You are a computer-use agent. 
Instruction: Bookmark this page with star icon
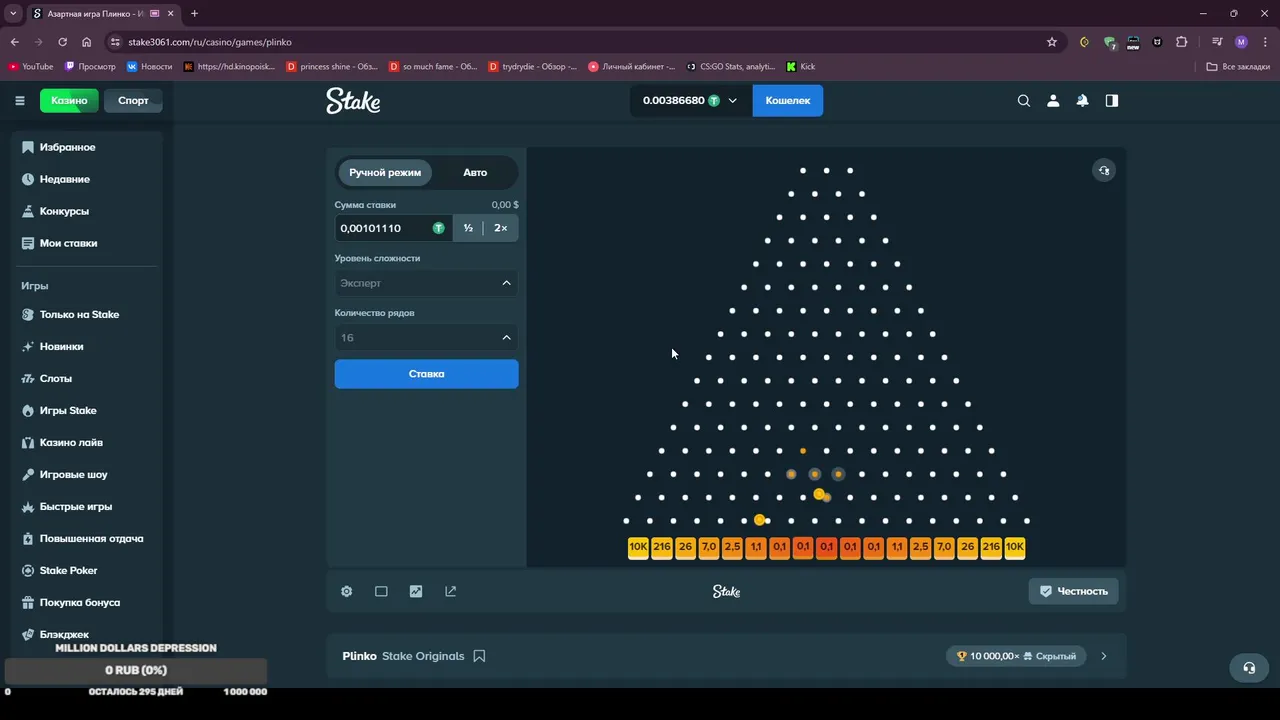[x=1052, y=42]
